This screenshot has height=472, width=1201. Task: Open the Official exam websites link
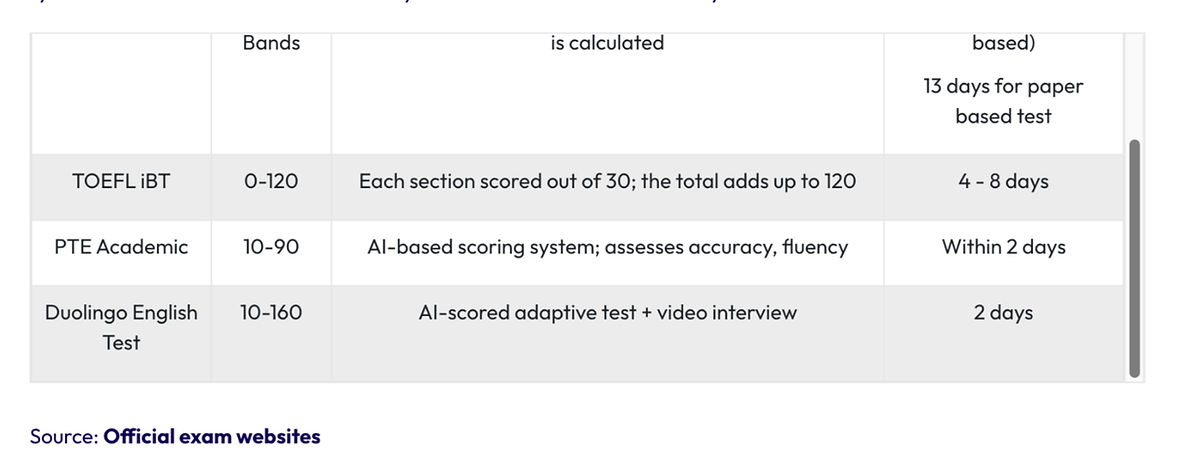[x=212, y=437]
